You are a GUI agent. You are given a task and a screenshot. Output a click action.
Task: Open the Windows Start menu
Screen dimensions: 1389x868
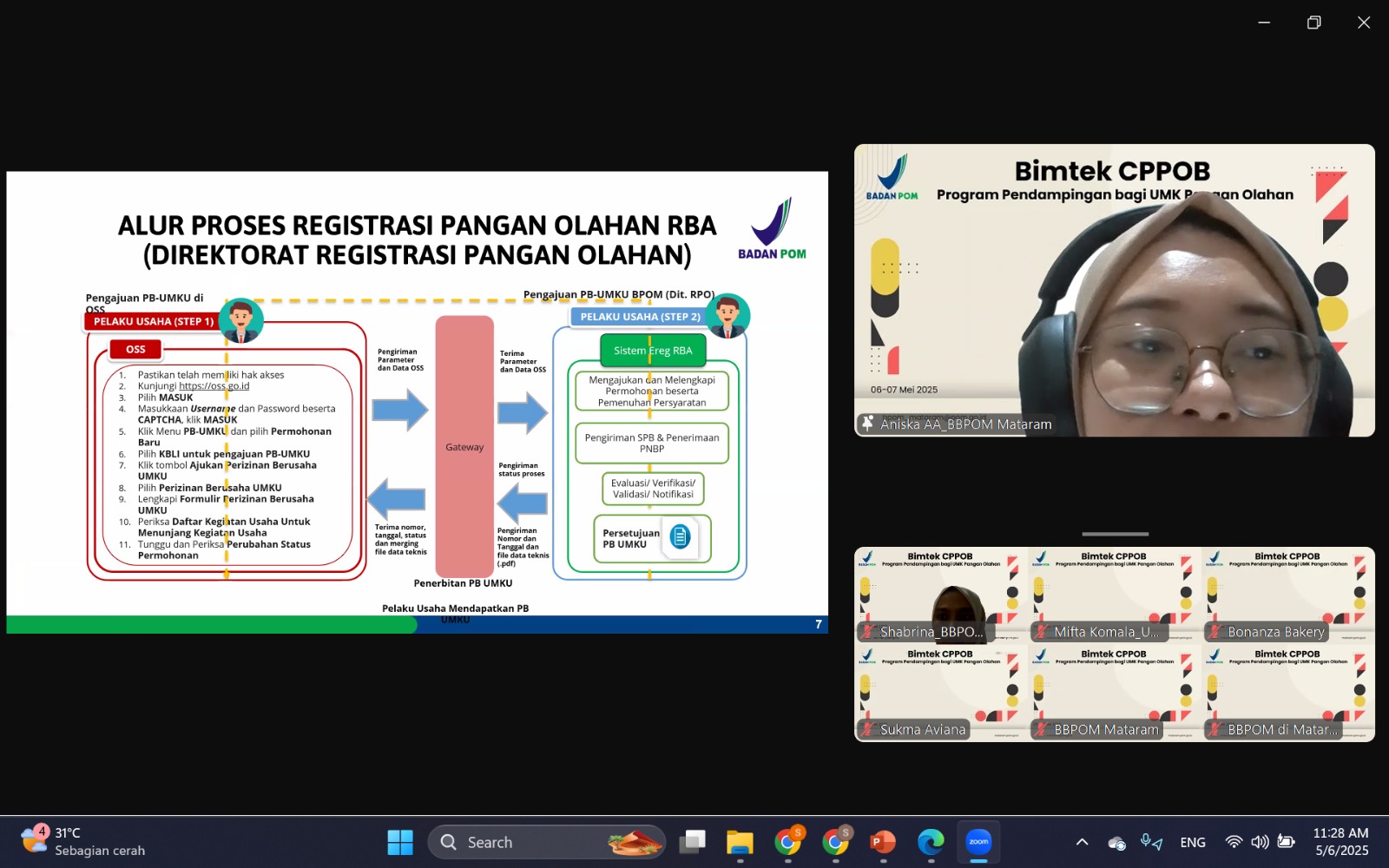click(x=400, y=842)
